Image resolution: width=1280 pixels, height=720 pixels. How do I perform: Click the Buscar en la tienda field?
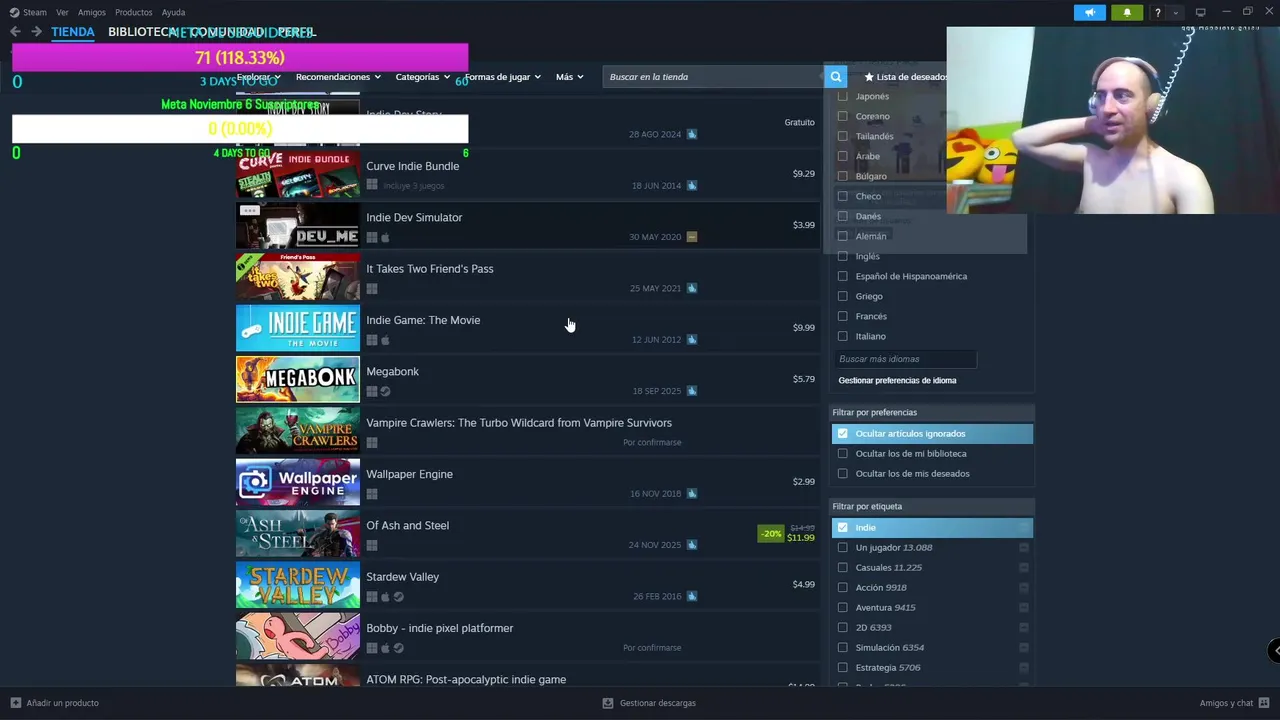coord(713,76)
